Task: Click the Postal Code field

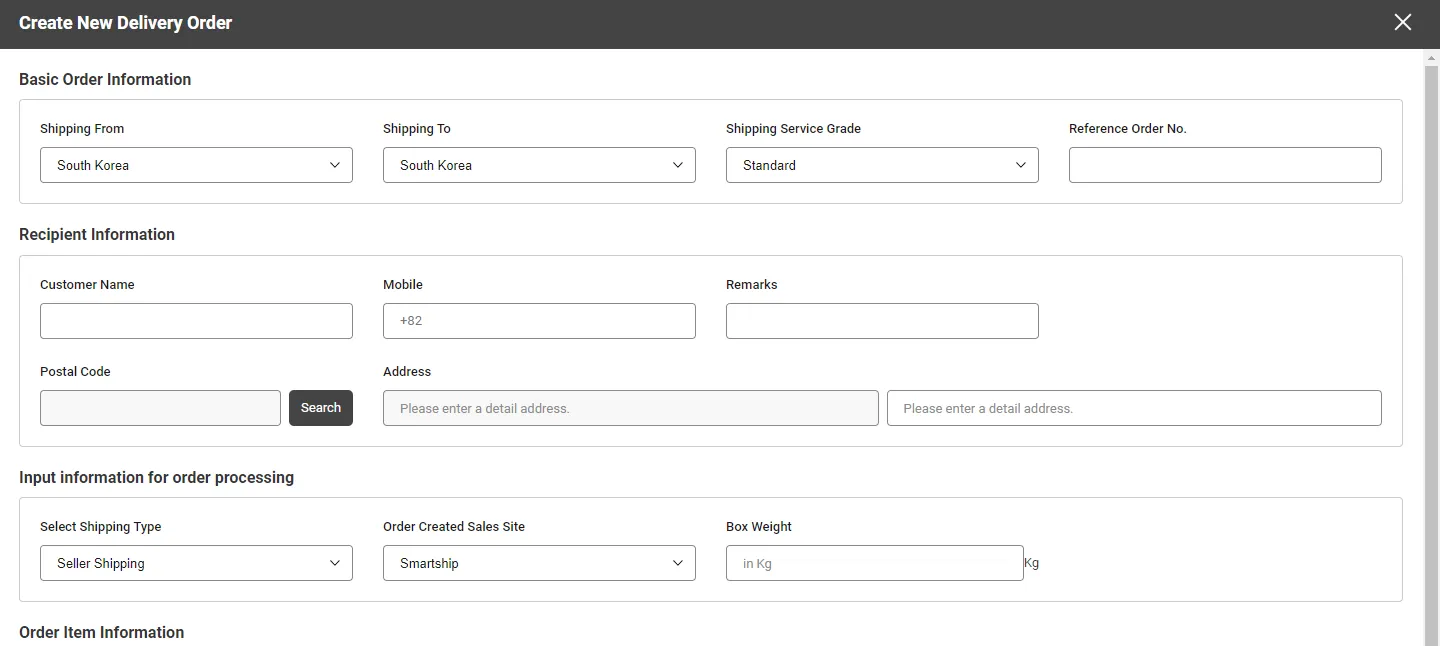Action: (160, 408)
